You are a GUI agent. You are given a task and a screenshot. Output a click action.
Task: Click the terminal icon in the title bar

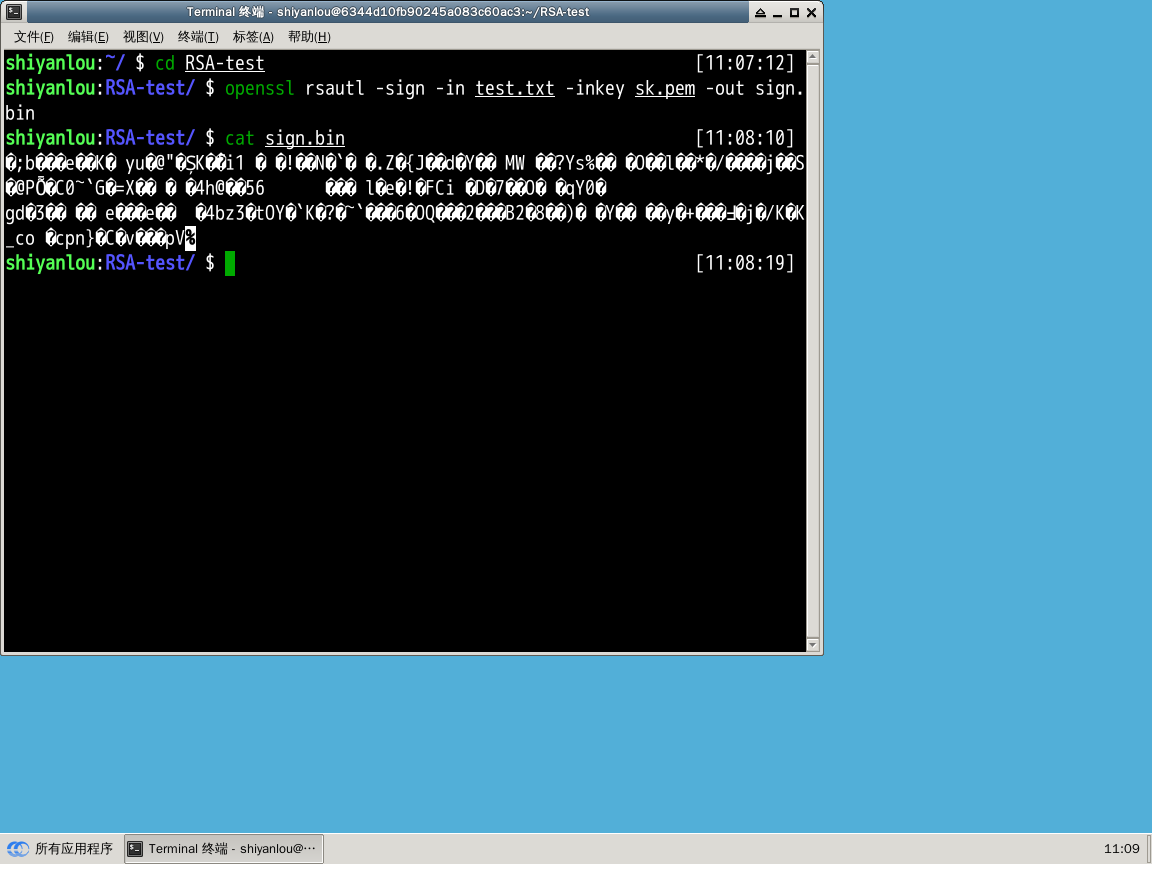click(14, 12)
